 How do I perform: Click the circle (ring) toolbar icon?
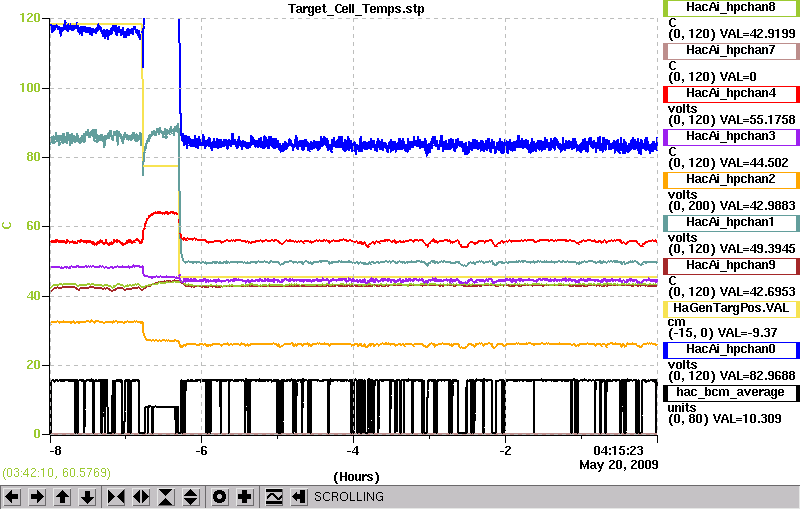click(x=219, y=496)
